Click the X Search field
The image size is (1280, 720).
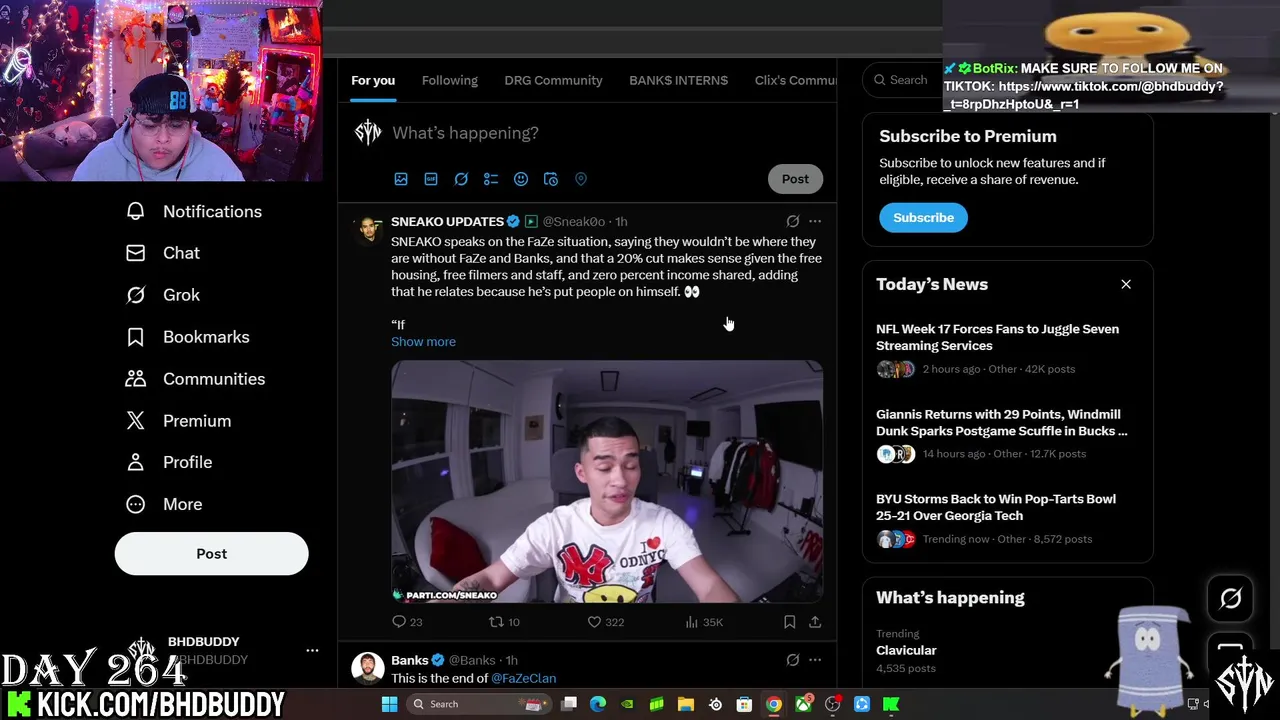pyautogui.click(x=904, y=80)
